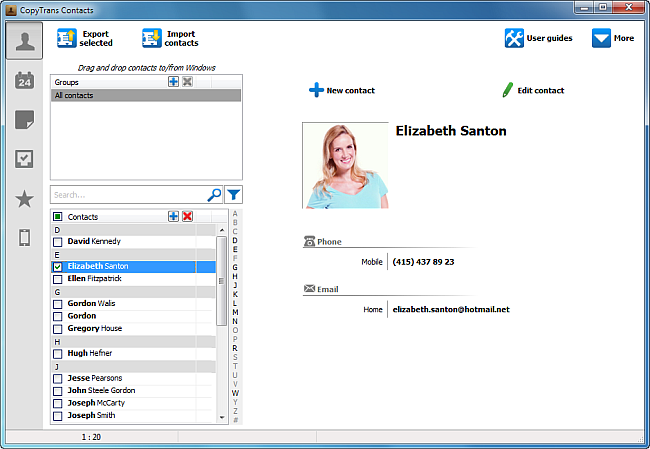Image resolution: width=650 pixels, height=449 pixels.
Task: Click Elizabeth Santon name heading
Action: pos(451,131)
